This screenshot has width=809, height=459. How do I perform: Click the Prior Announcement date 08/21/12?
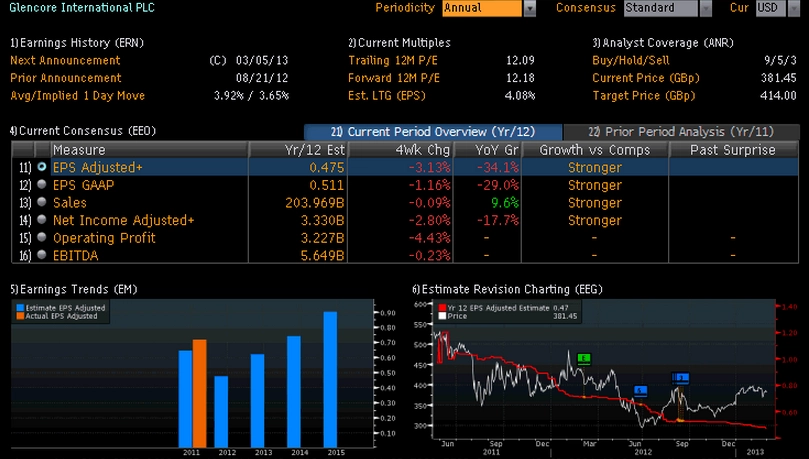262,78
